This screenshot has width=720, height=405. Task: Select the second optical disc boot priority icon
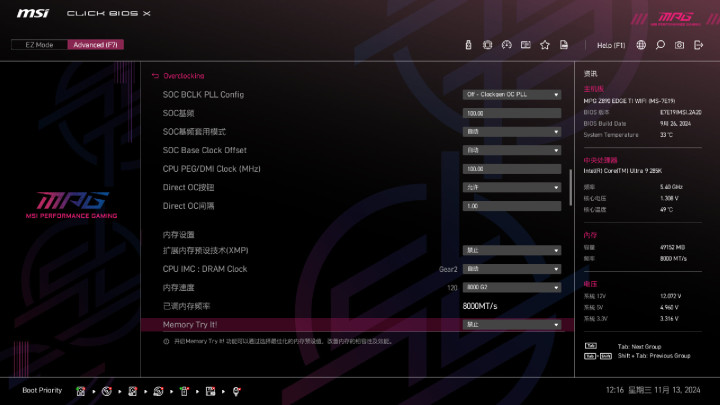pyautogui.click(x=158, y=391)
